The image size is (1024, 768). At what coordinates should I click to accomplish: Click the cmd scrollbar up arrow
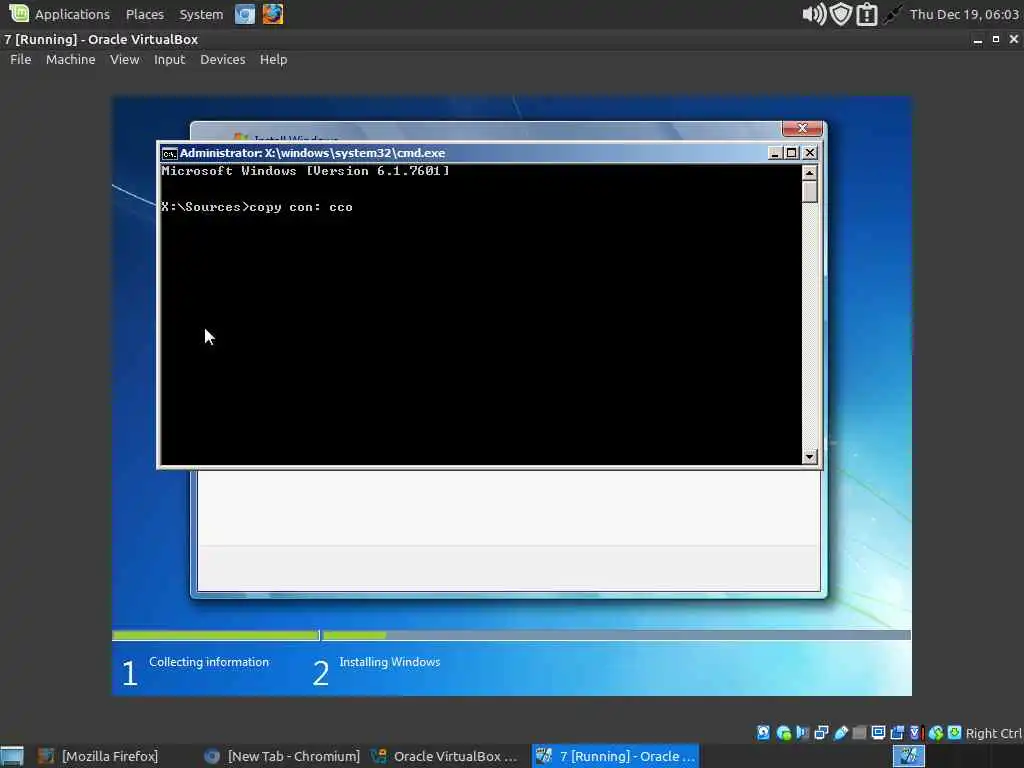click(x=809, y=173)
